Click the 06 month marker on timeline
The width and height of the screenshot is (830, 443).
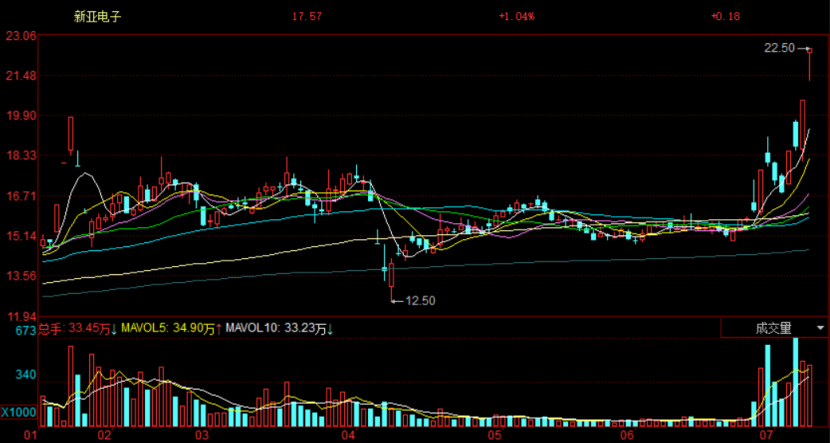click(x=628, y=436)
